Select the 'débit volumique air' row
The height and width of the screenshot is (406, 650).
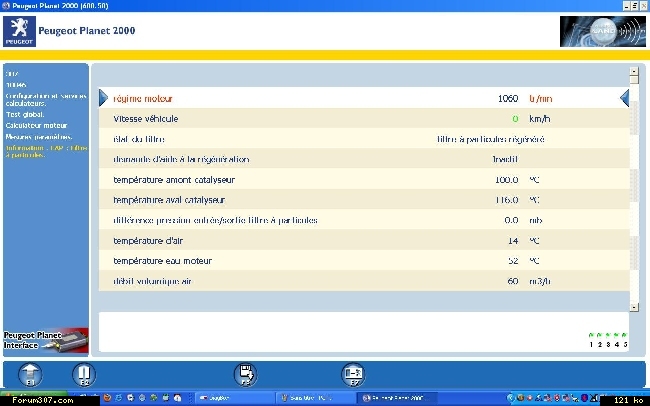tap(364, 281)
